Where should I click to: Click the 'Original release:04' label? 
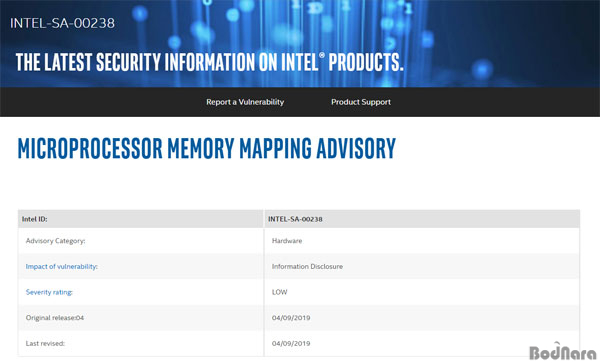coord(55,318)
